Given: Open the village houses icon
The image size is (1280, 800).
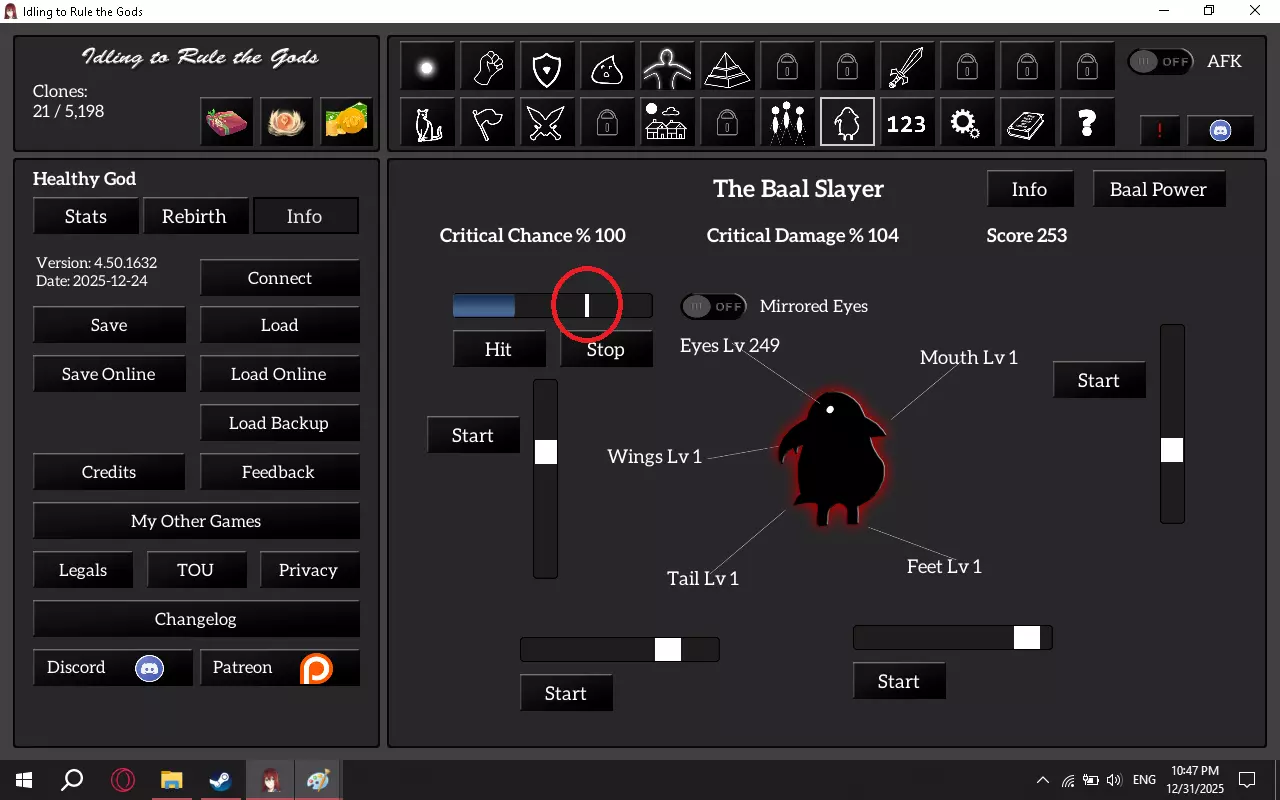Looking at the screenshot, I should pos(666,124).
